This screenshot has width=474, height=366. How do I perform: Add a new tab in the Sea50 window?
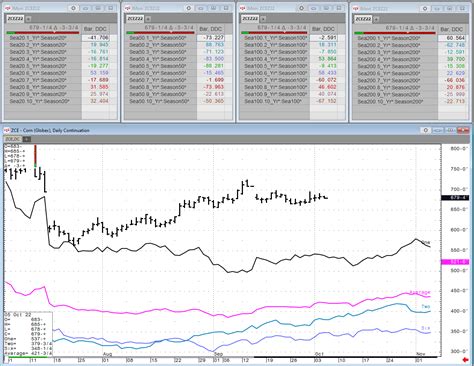(x=148, y=19)
